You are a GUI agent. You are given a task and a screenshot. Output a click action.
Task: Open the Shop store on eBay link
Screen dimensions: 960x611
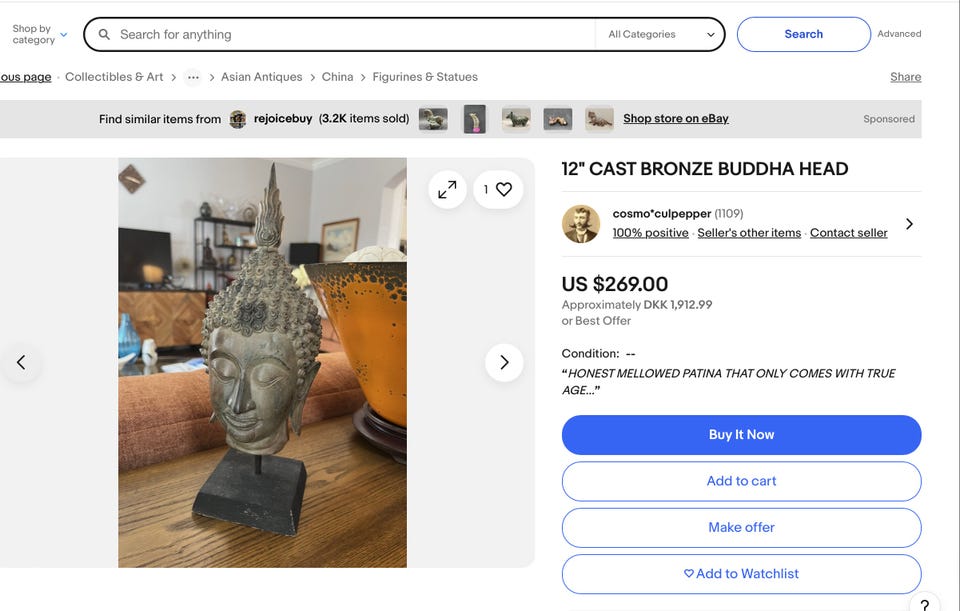point(675,119)
